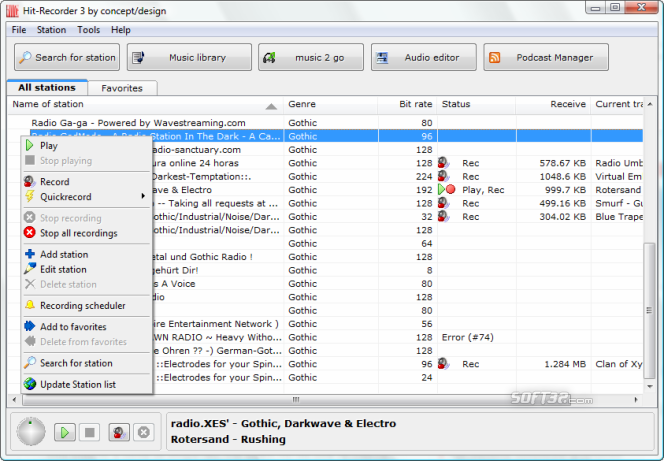Click the Audio editor toolbar icon
The height and width of the screenshot is (461, 664).
382,57
